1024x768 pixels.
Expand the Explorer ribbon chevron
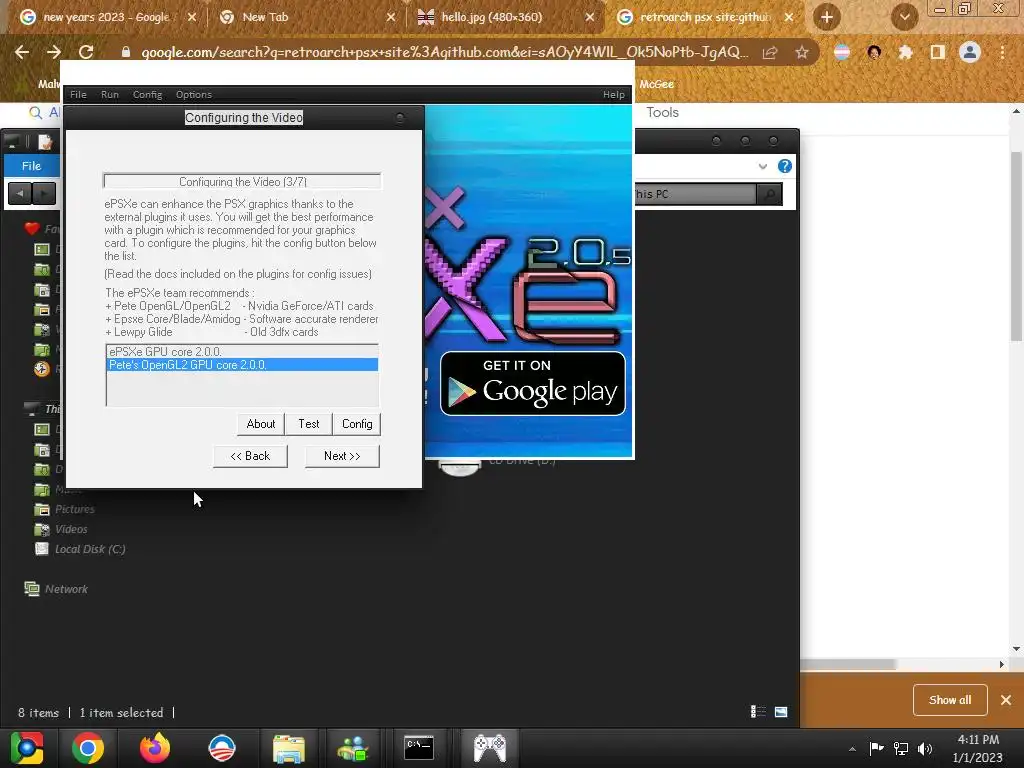click(762, 167)
